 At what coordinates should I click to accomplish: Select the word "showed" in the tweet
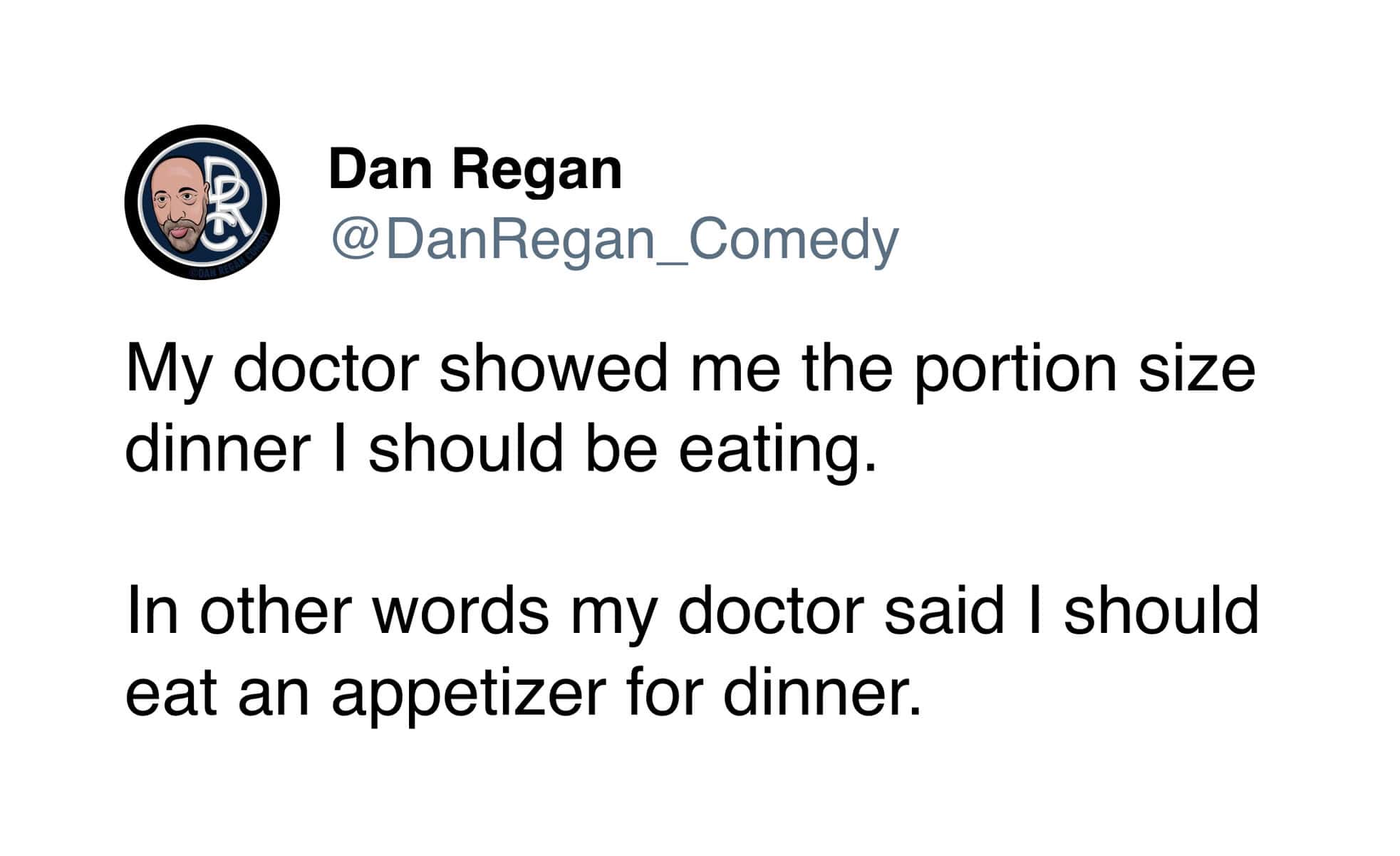(553, 368)
